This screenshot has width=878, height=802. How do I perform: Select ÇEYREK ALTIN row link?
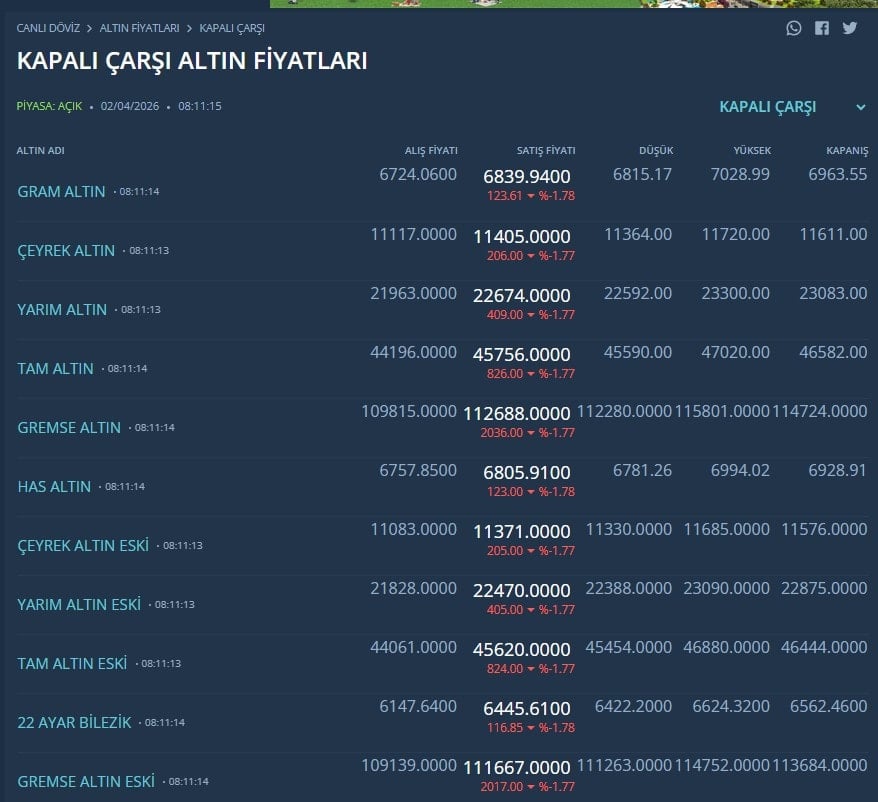66,250
